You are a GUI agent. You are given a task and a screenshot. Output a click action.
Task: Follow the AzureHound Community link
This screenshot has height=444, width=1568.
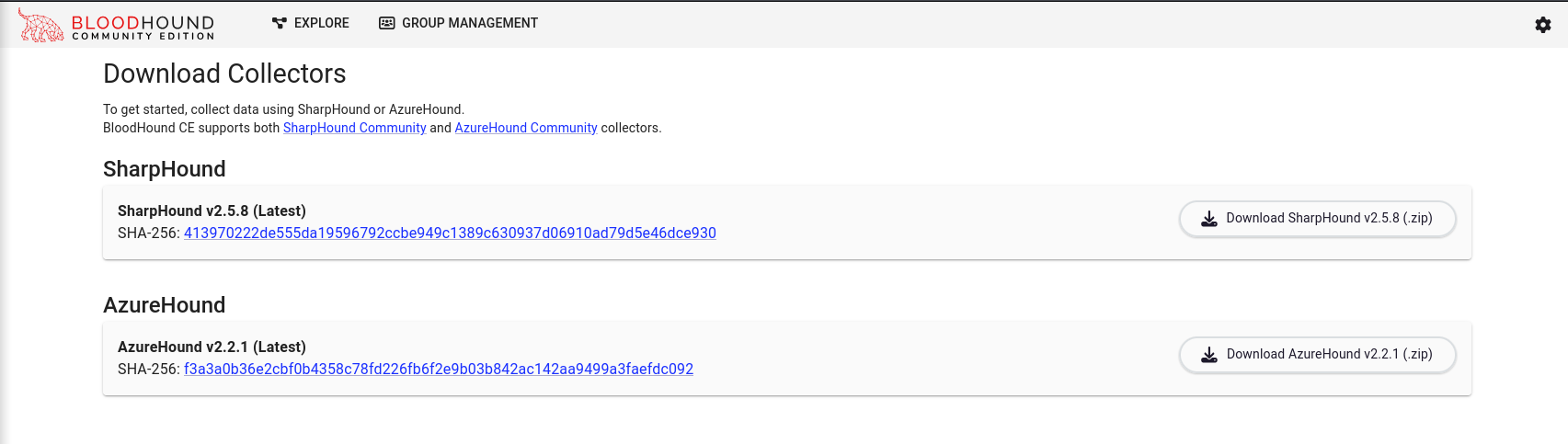point(525,128)
